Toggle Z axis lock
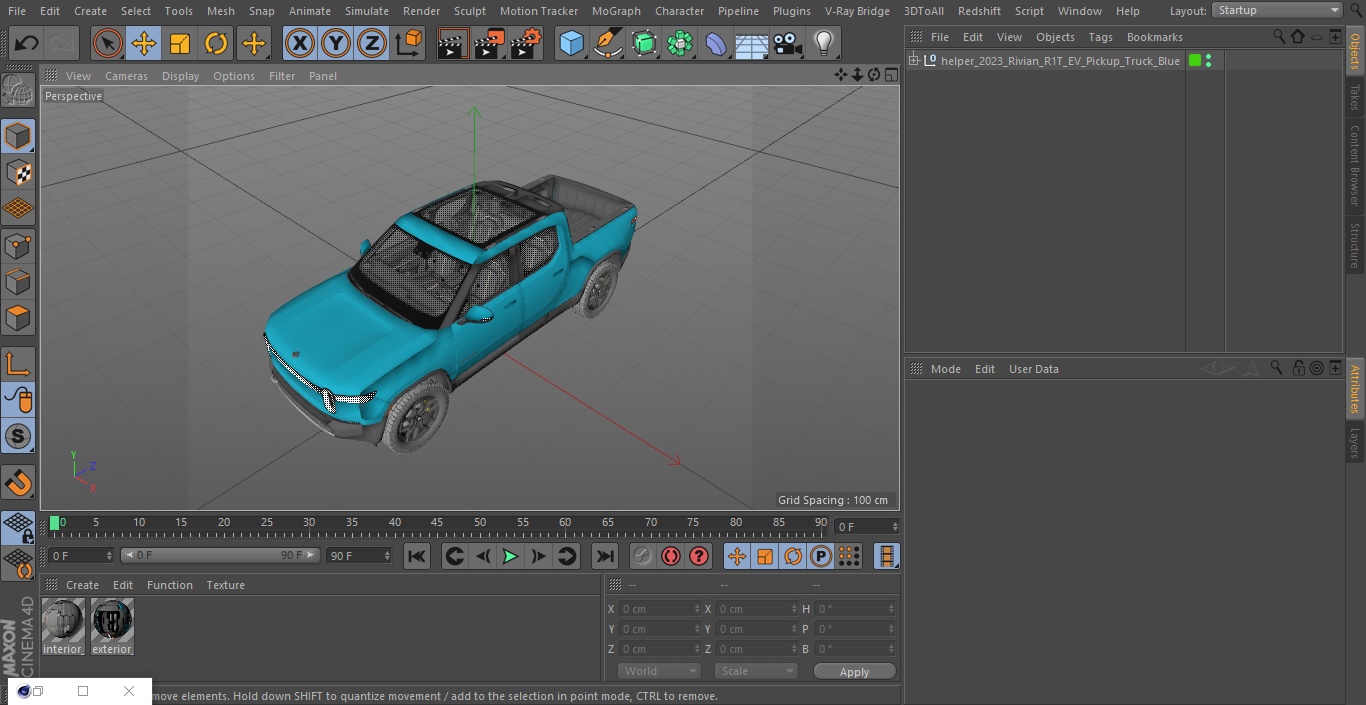This screenshot has height=705, width=1366. tap(372, 43)
